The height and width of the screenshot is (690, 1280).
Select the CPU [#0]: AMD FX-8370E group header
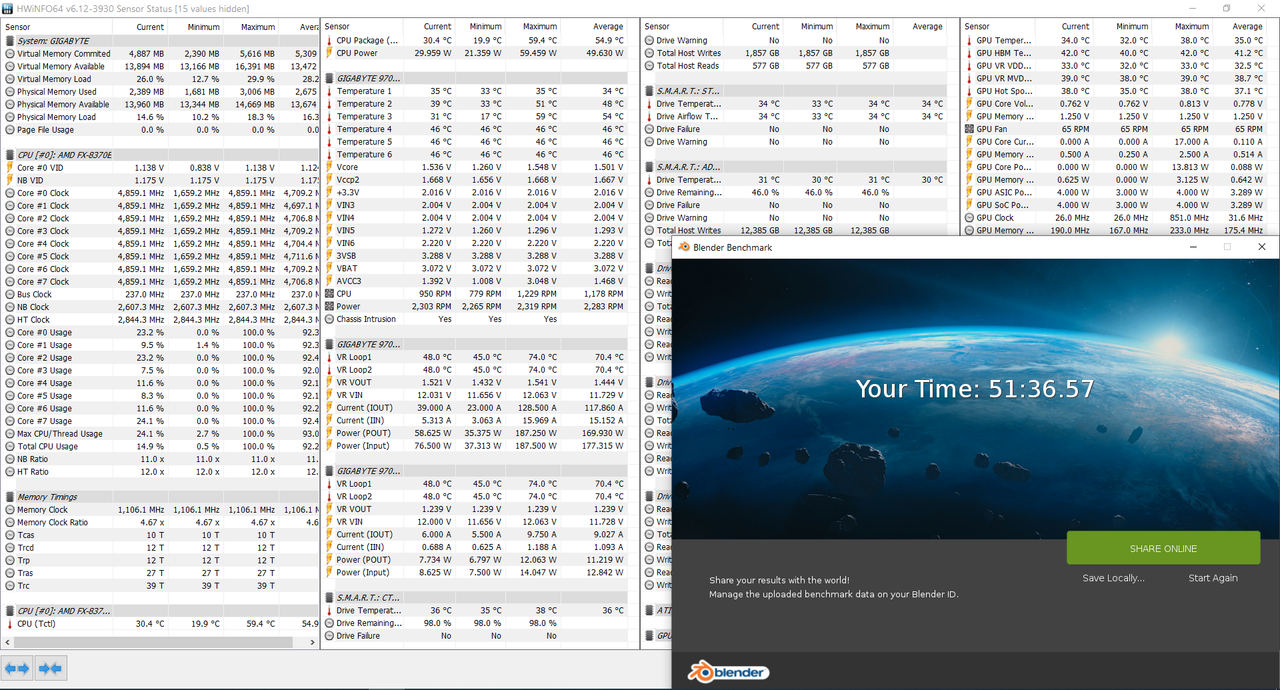pyautogui.click(x=160, y=155)
